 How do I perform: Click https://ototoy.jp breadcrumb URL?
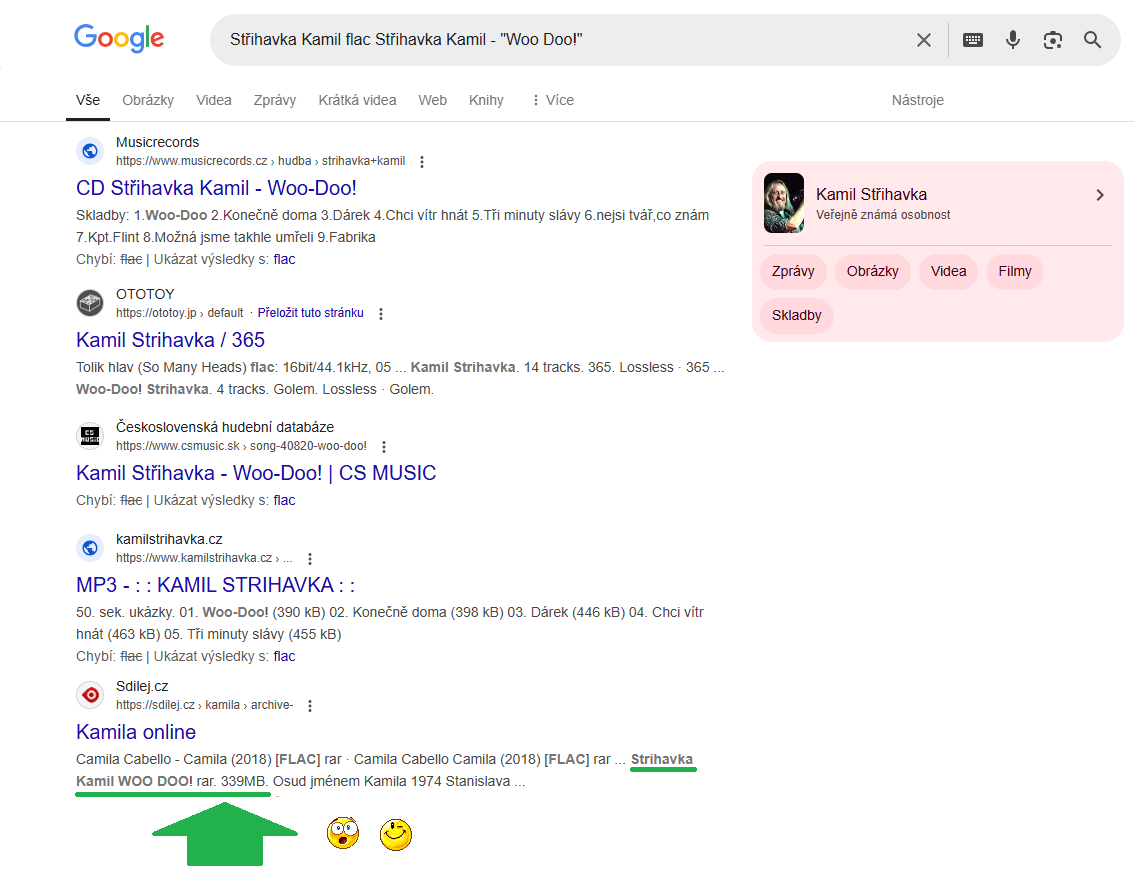pos(179,312)
